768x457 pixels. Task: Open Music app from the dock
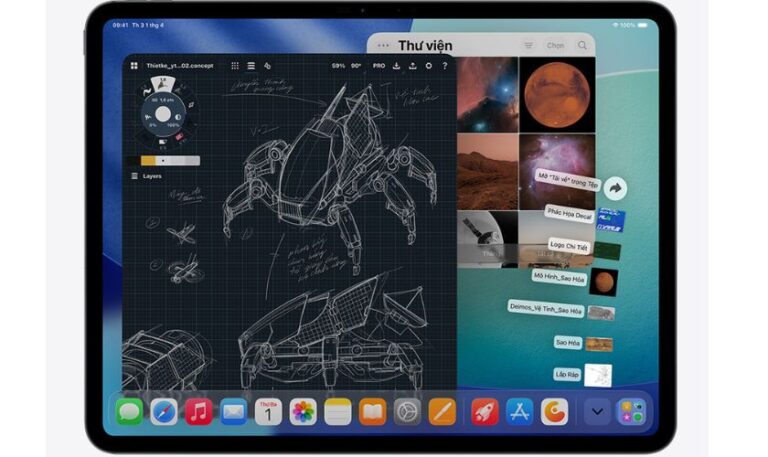(199, 412)
